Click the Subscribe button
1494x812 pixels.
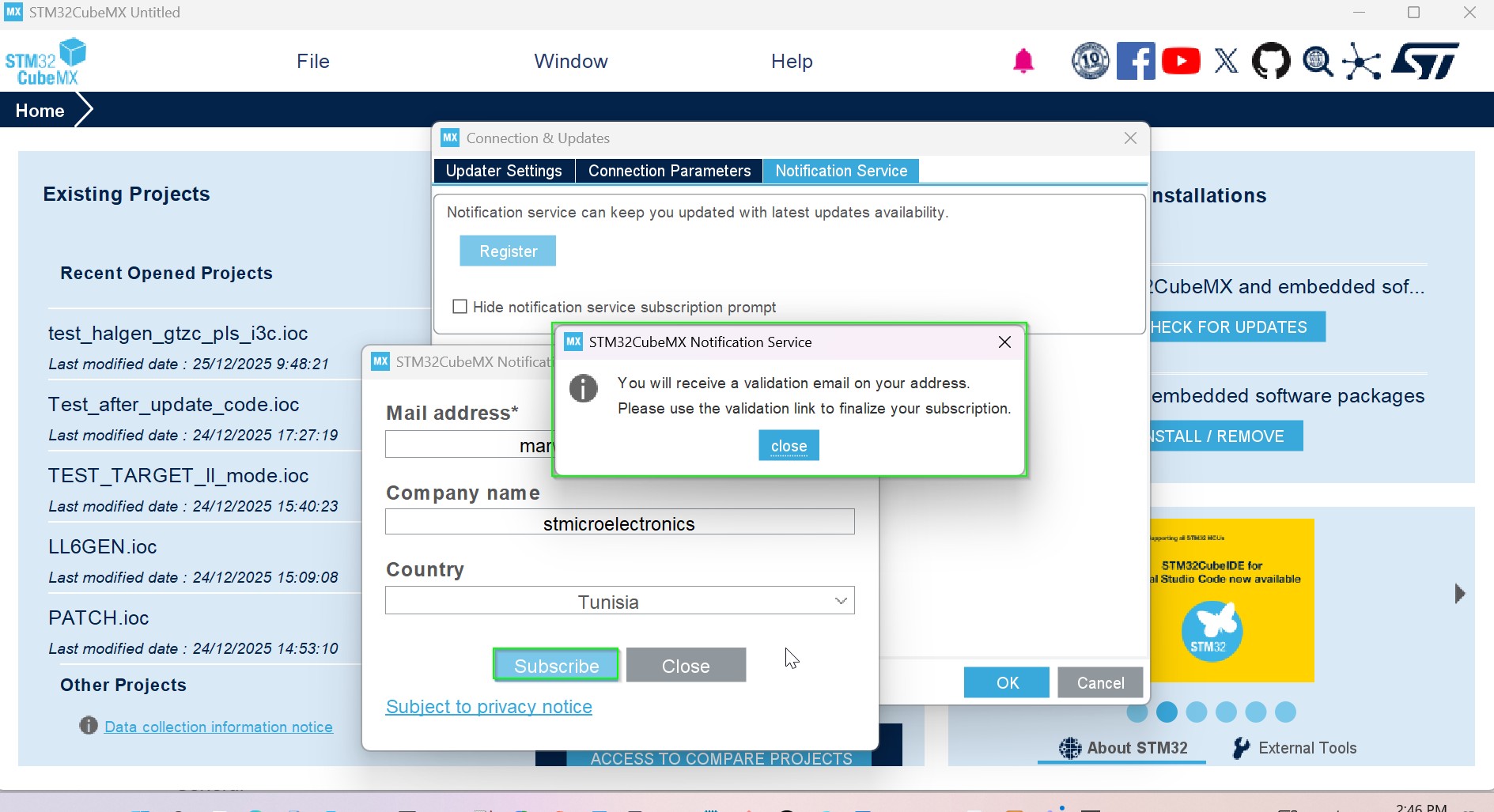[x=556, y=666]
